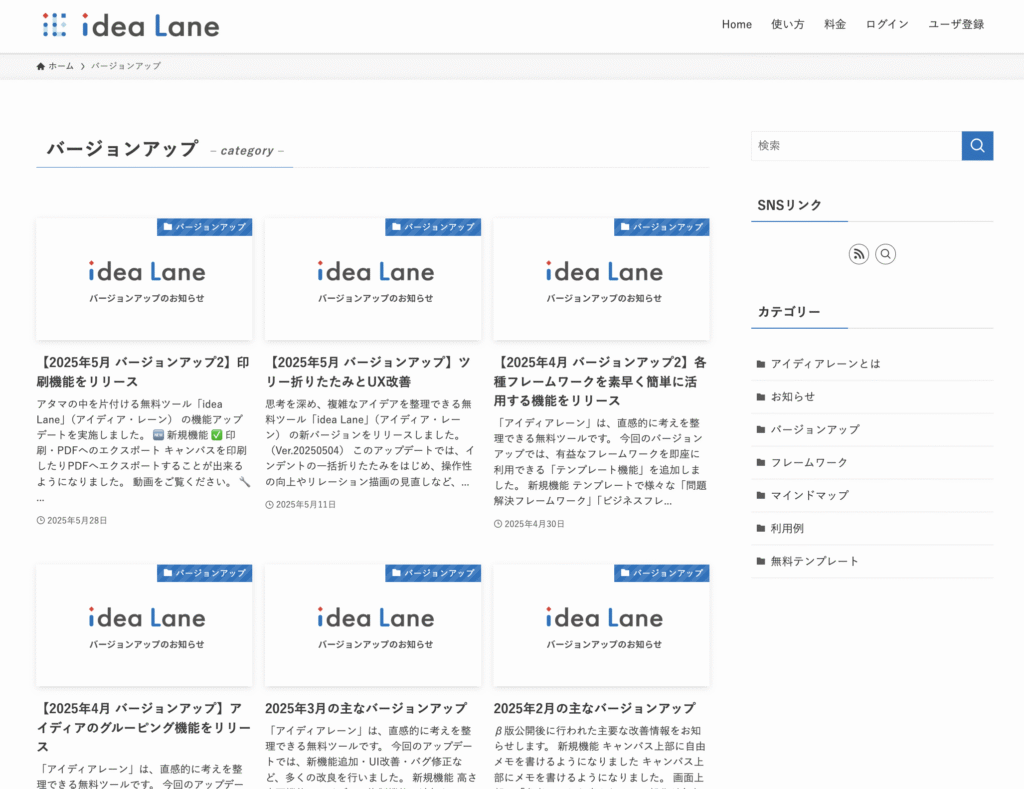
Task: Open the Home menu item
Action: (x=736, y=25)
